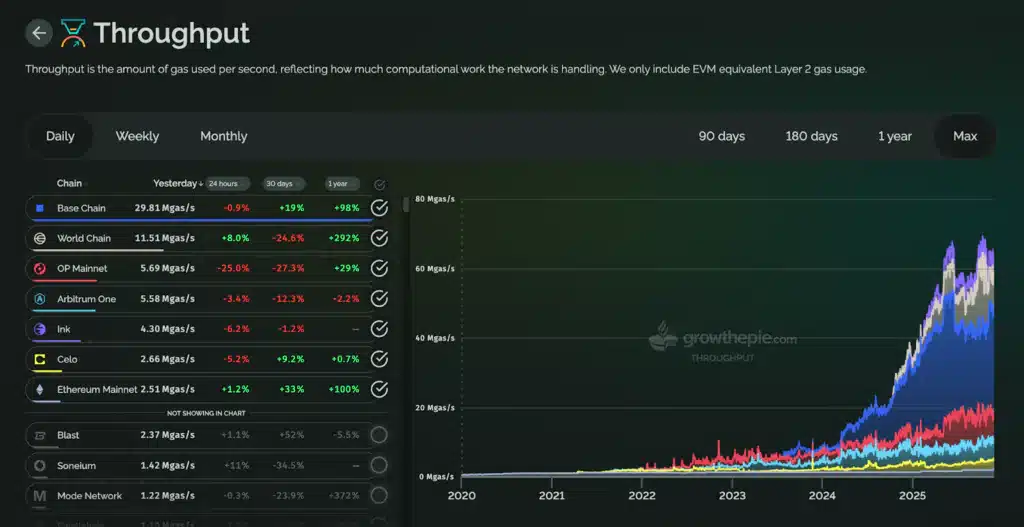Switch to the Daily tab
Viewport: 1024px width, 527px height.
coord(60,136)
